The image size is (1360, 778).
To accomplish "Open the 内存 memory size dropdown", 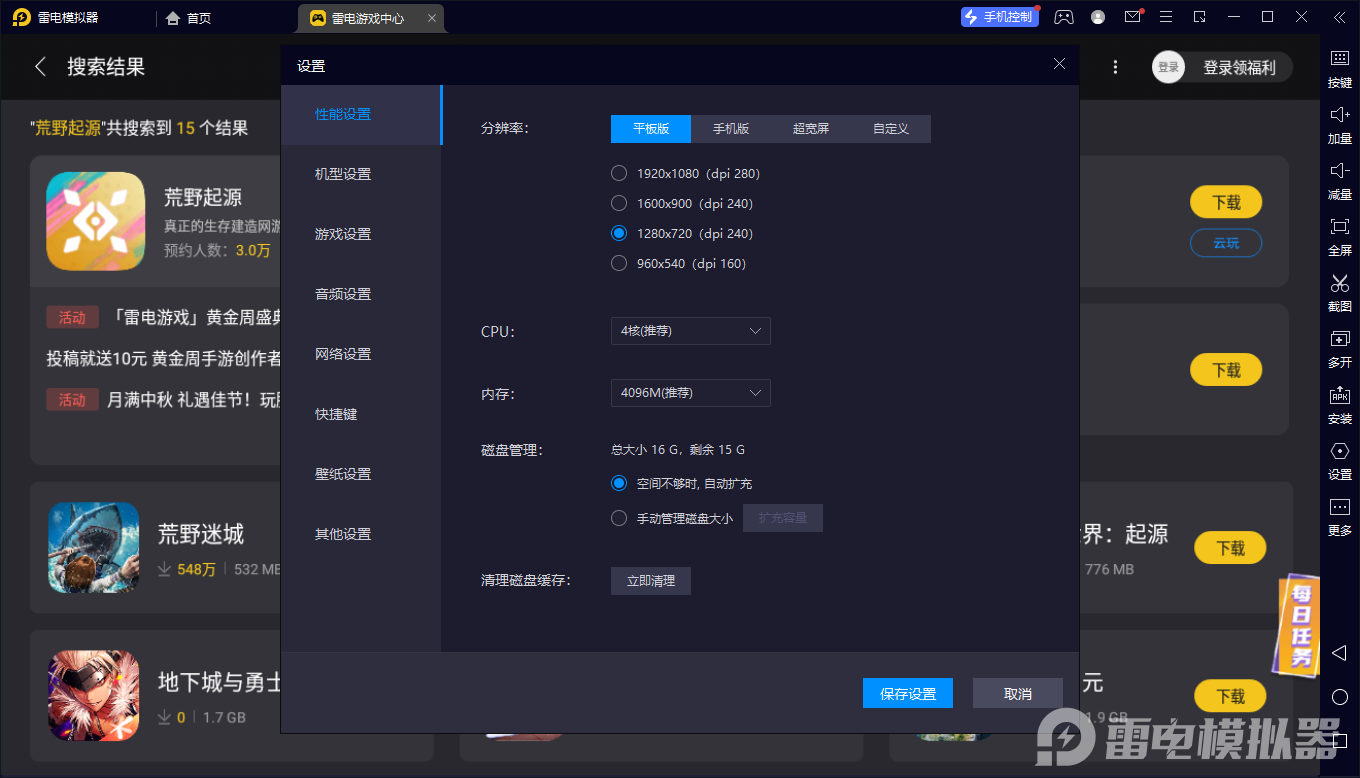I will click(x=690, y=393).
